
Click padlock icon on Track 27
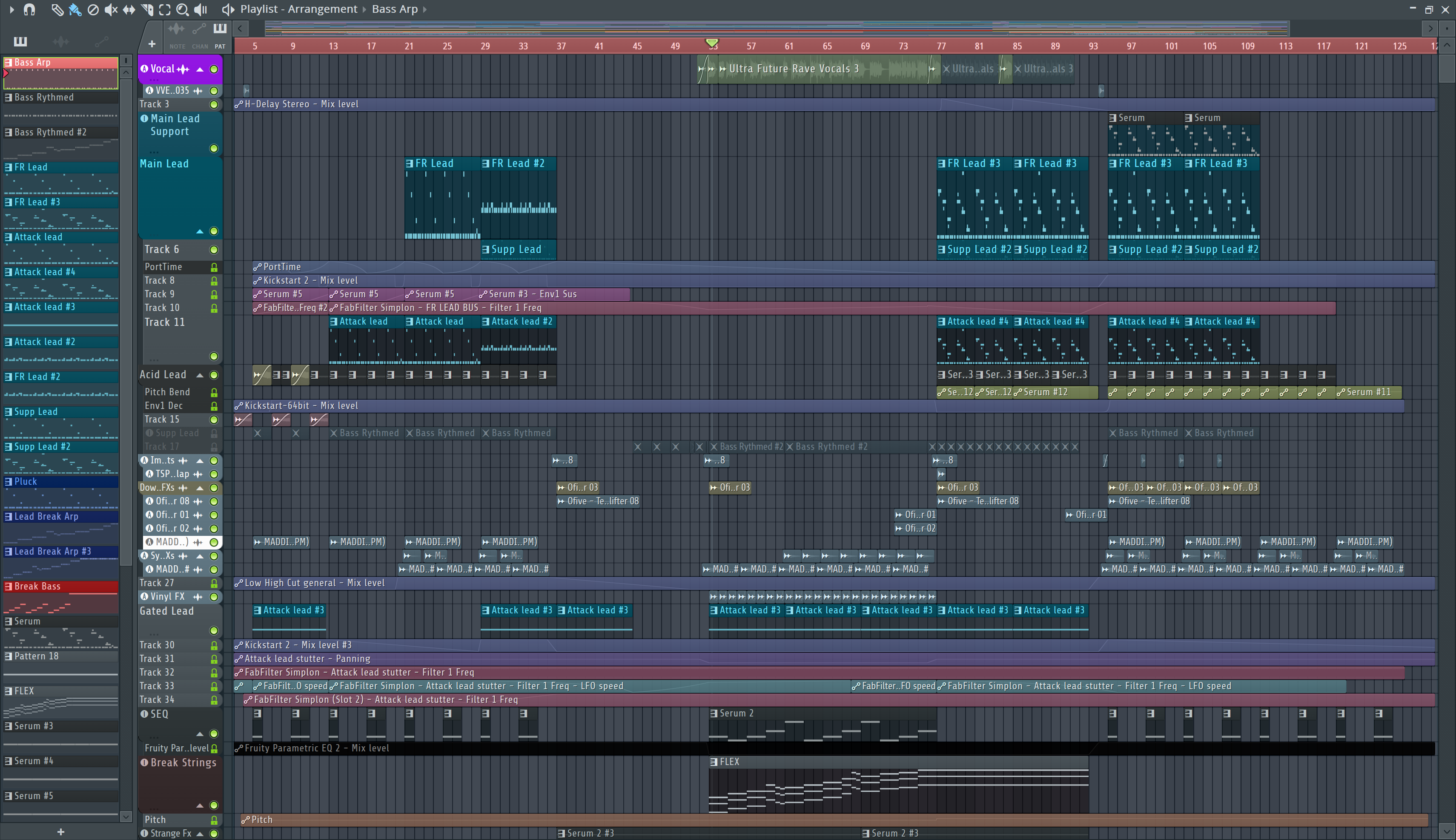click(x=214, y=583)
